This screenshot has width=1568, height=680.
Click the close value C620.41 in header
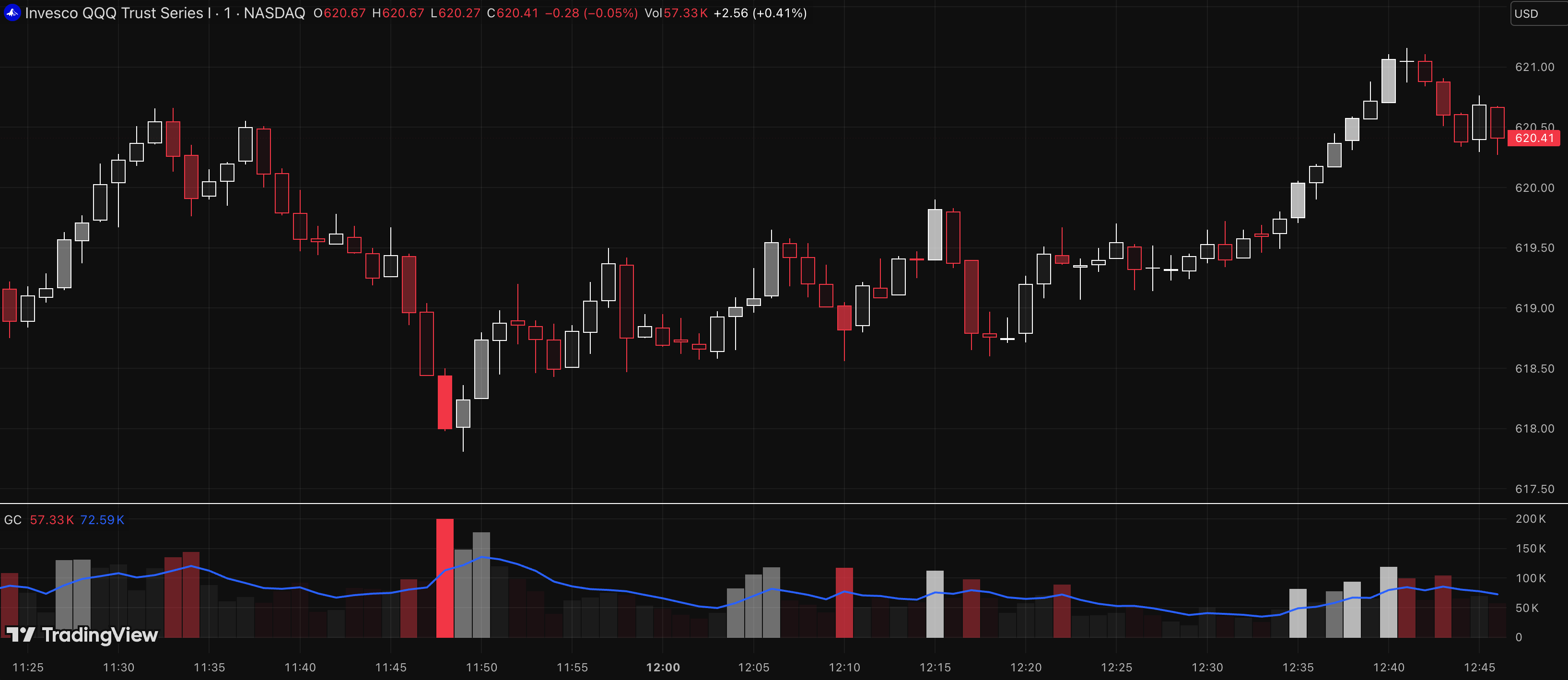(512, 13)
